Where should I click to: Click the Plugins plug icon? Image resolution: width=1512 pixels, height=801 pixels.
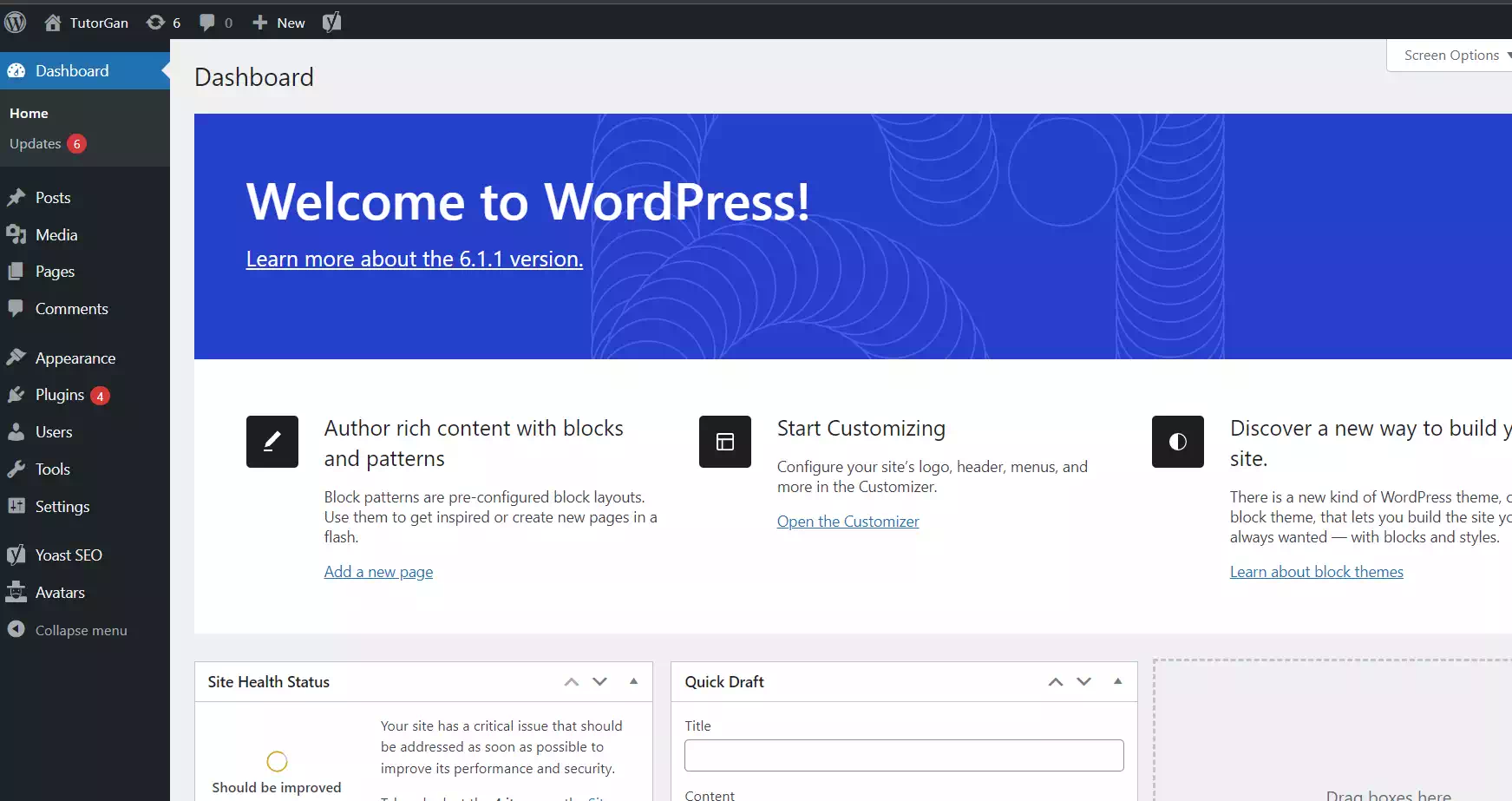[x=16, y=395]
